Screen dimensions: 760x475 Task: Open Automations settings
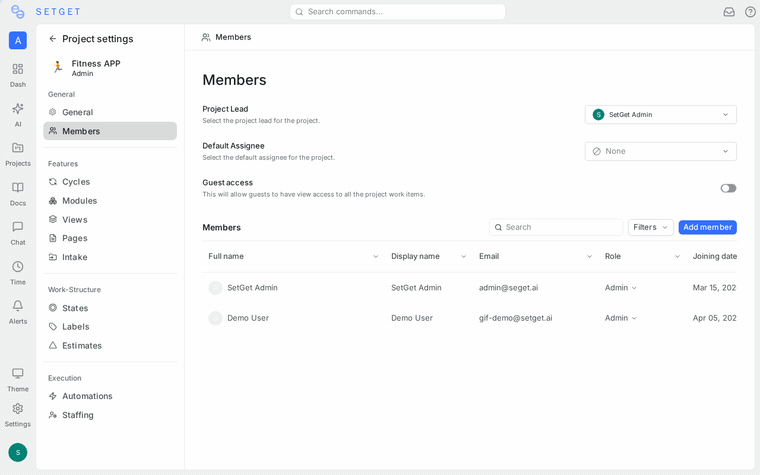click(x=110, y=396)
